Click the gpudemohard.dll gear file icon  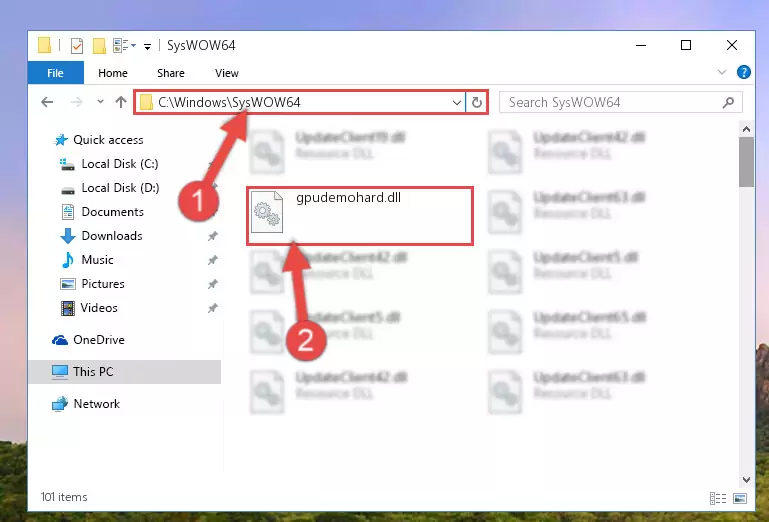click(267, 212)
